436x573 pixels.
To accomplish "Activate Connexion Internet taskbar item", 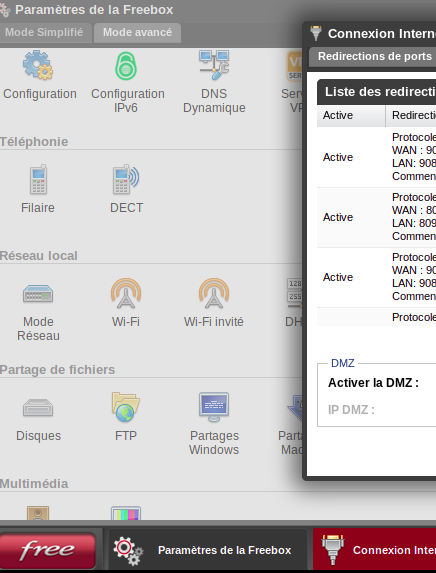I will [x=374, y=550].
